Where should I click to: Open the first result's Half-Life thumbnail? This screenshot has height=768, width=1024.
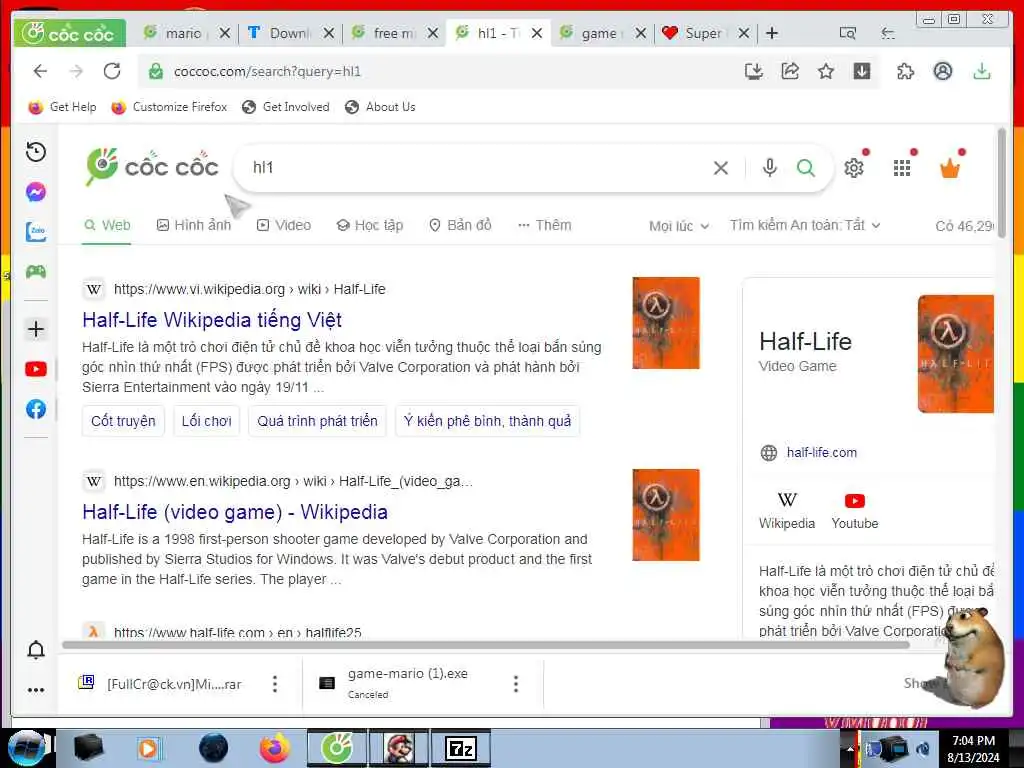[665, 323]
